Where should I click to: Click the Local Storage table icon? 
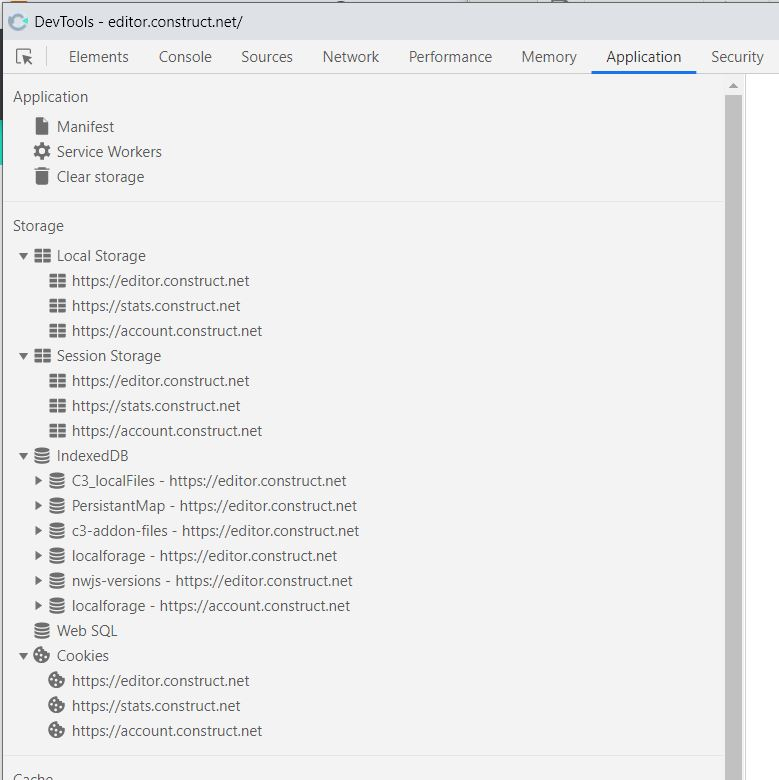click(x=42, y=256)
